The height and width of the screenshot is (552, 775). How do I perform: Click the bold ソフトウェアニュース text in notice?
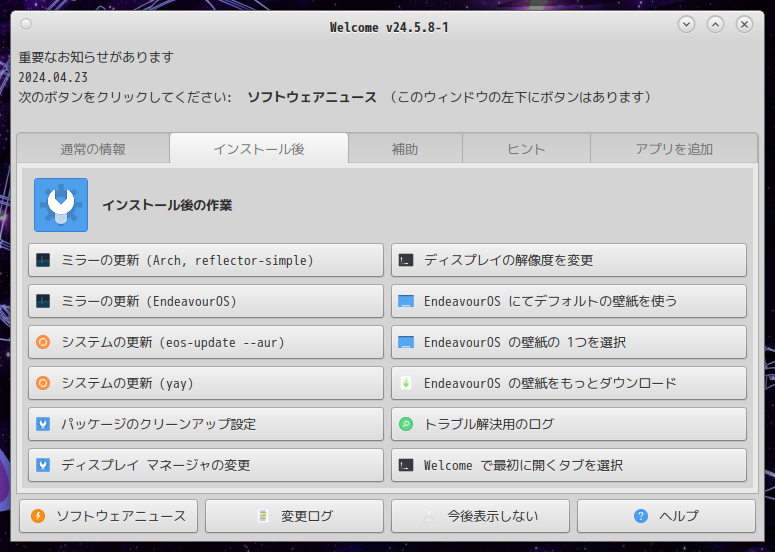tap(312, 97)
